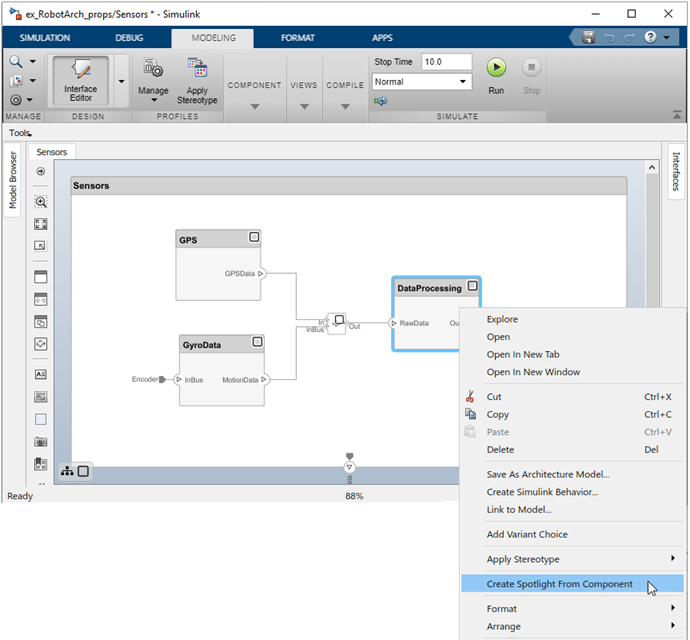Choose Create Simulink Behavior

(573, 492)
